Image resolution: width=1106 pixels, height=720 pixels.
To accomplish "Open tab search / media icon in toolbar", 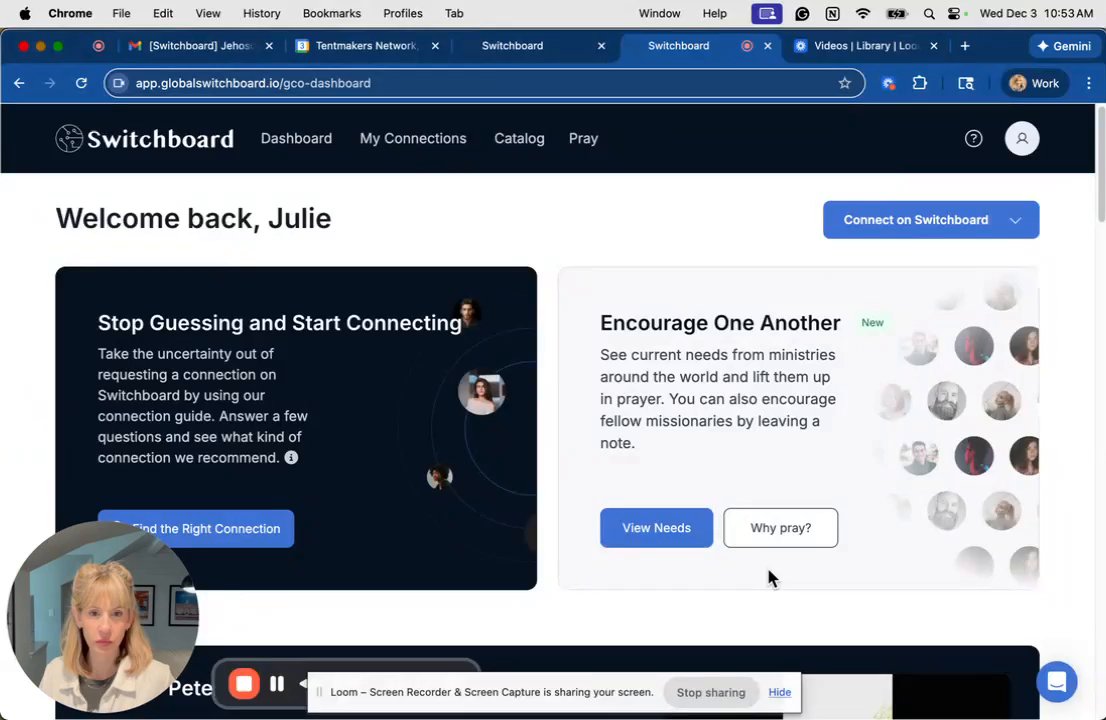I will [966, 83].
